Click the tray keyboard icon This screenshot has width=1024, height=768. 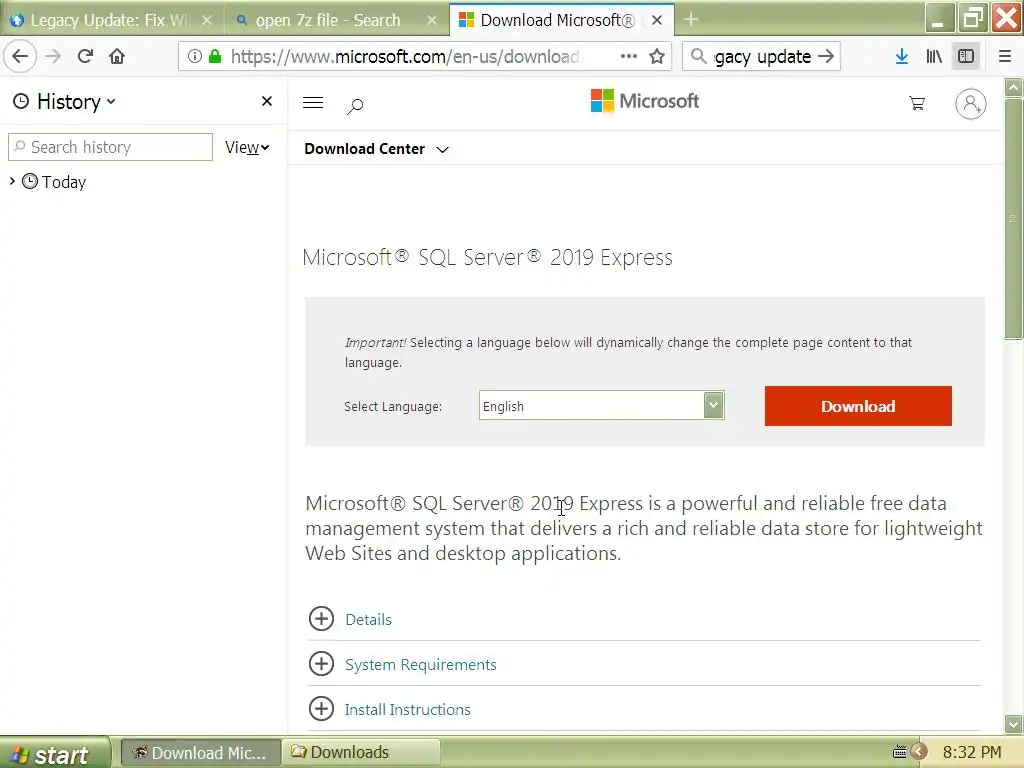(x=899, y=752)
